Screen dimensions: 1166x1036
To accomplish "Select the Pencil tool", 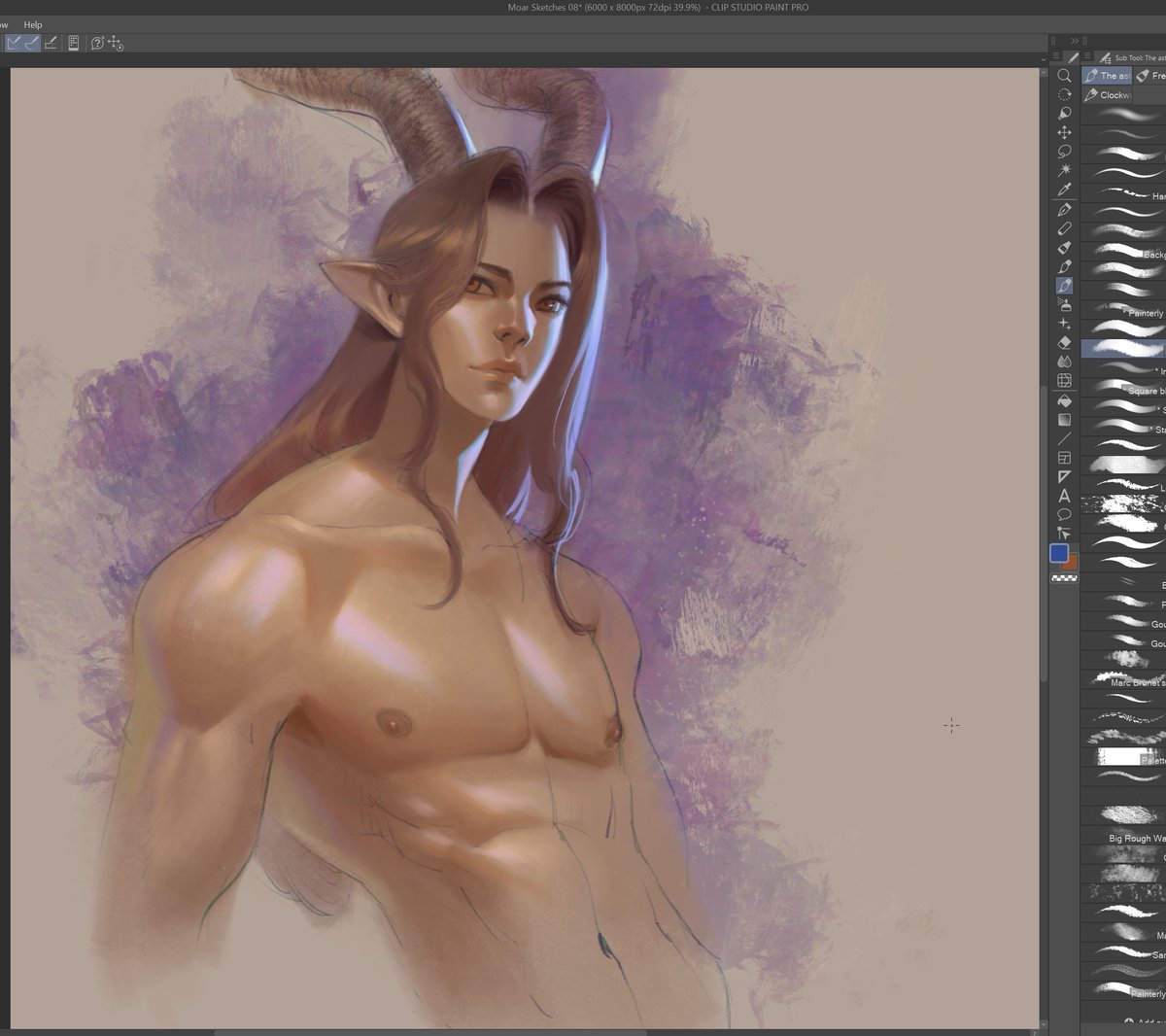I will (1064, 228).
